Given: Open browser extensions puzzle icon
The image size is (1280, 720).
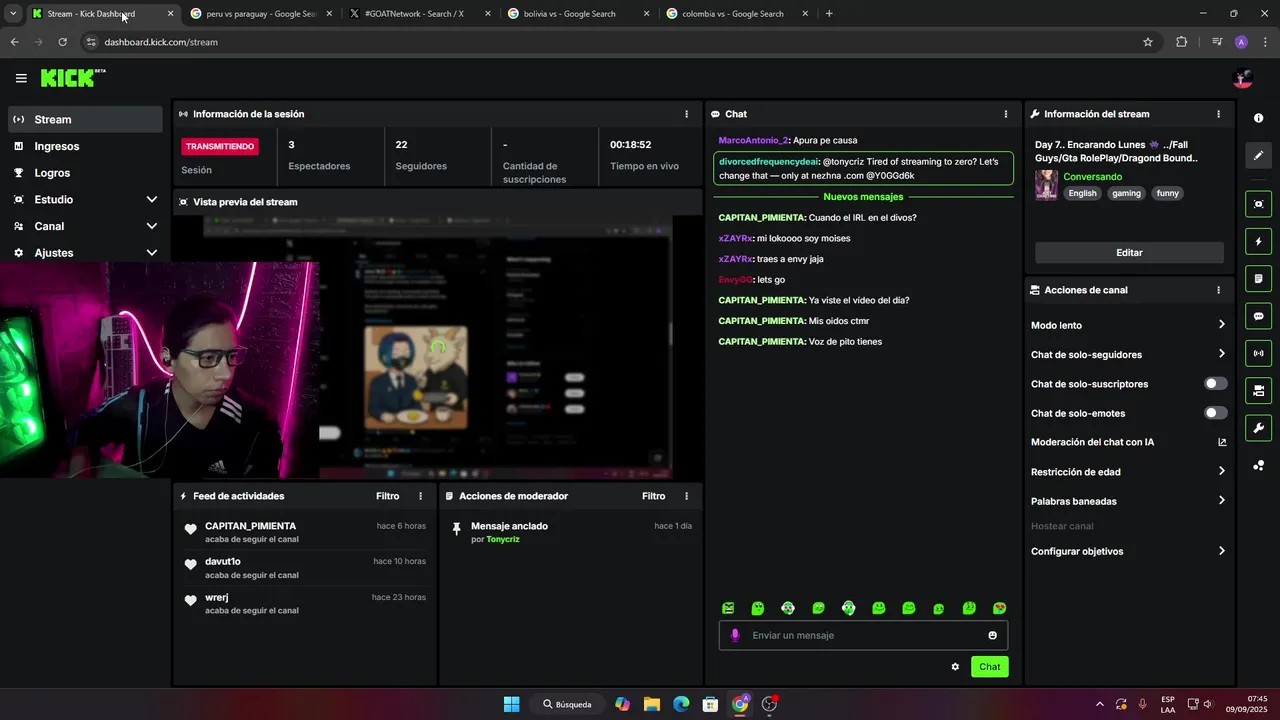Looking at the screenshot, I should tap(1182, 42).
